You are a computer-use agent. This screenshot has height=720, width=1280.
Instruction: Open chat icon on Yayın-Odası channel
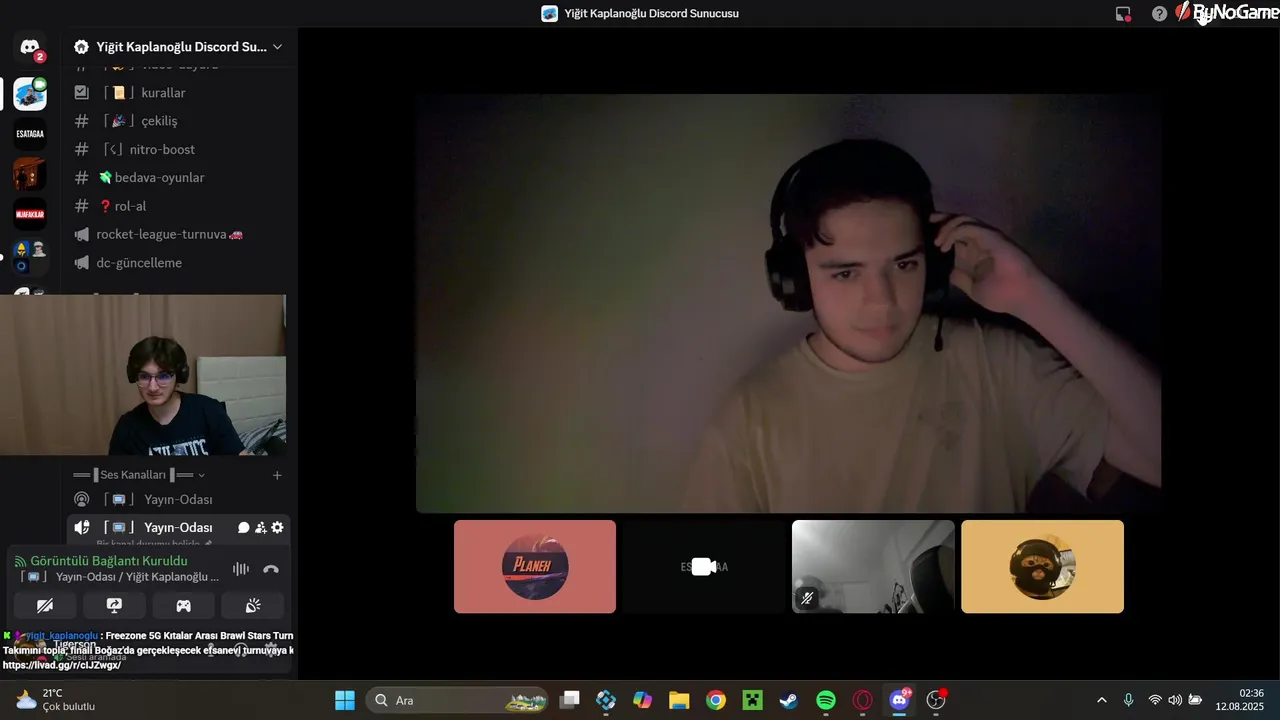point(243,528)
